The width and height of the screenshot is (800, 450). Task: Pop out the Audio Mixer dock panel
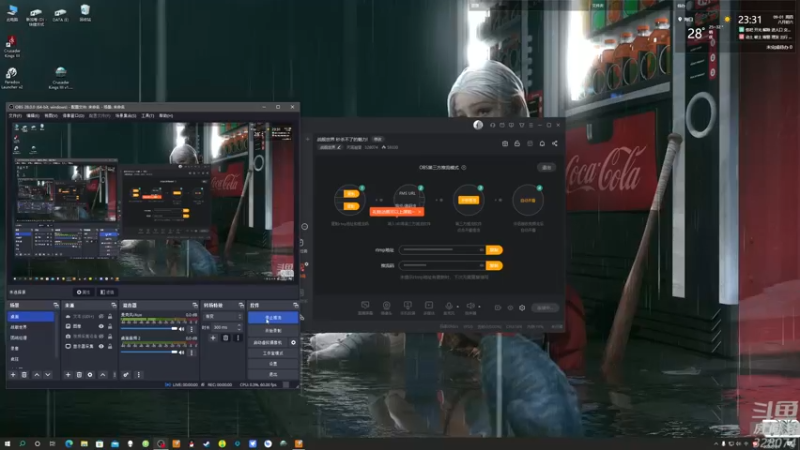(x=195, y=305)
